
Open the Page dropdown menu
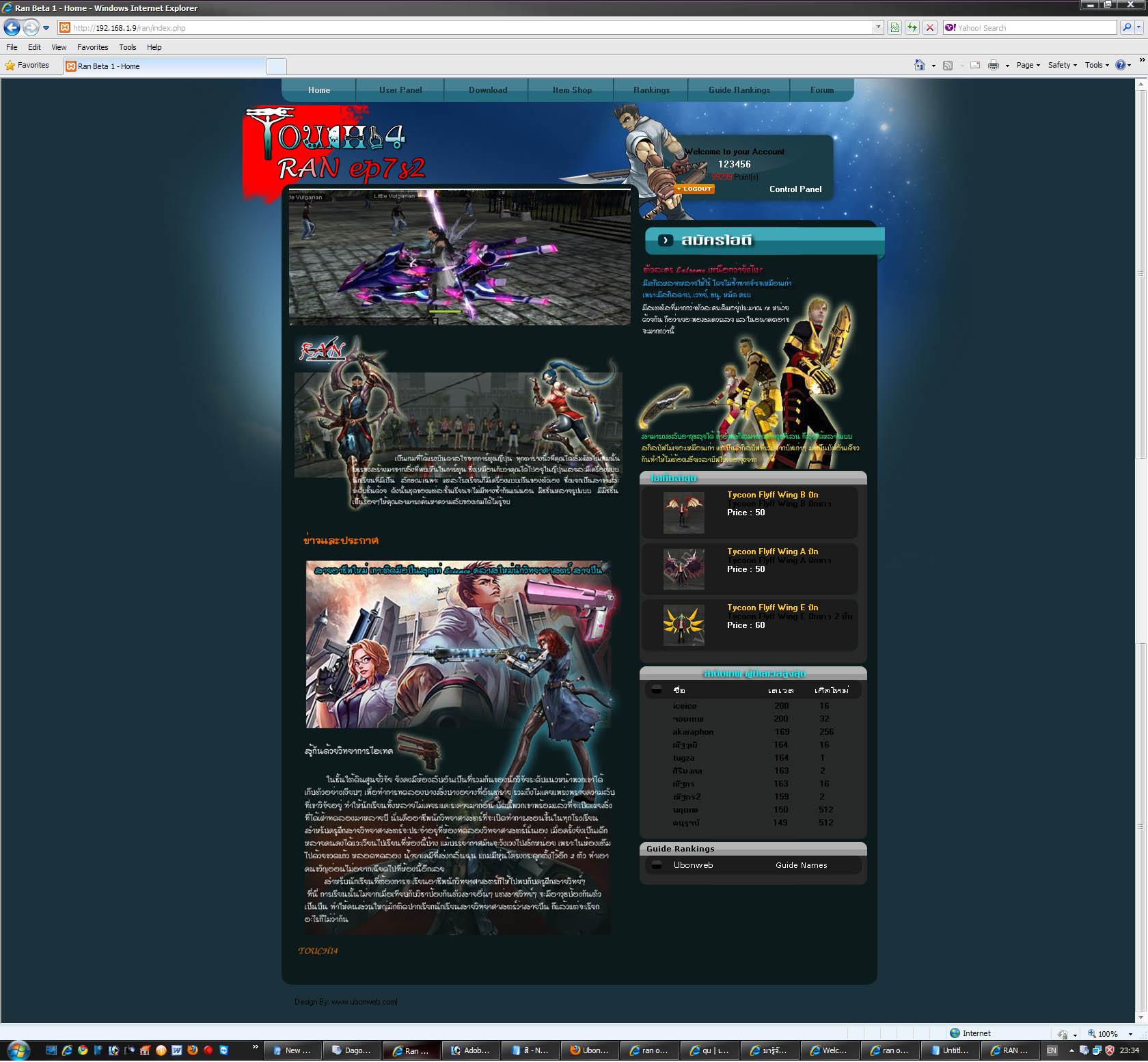point(1028,65)
